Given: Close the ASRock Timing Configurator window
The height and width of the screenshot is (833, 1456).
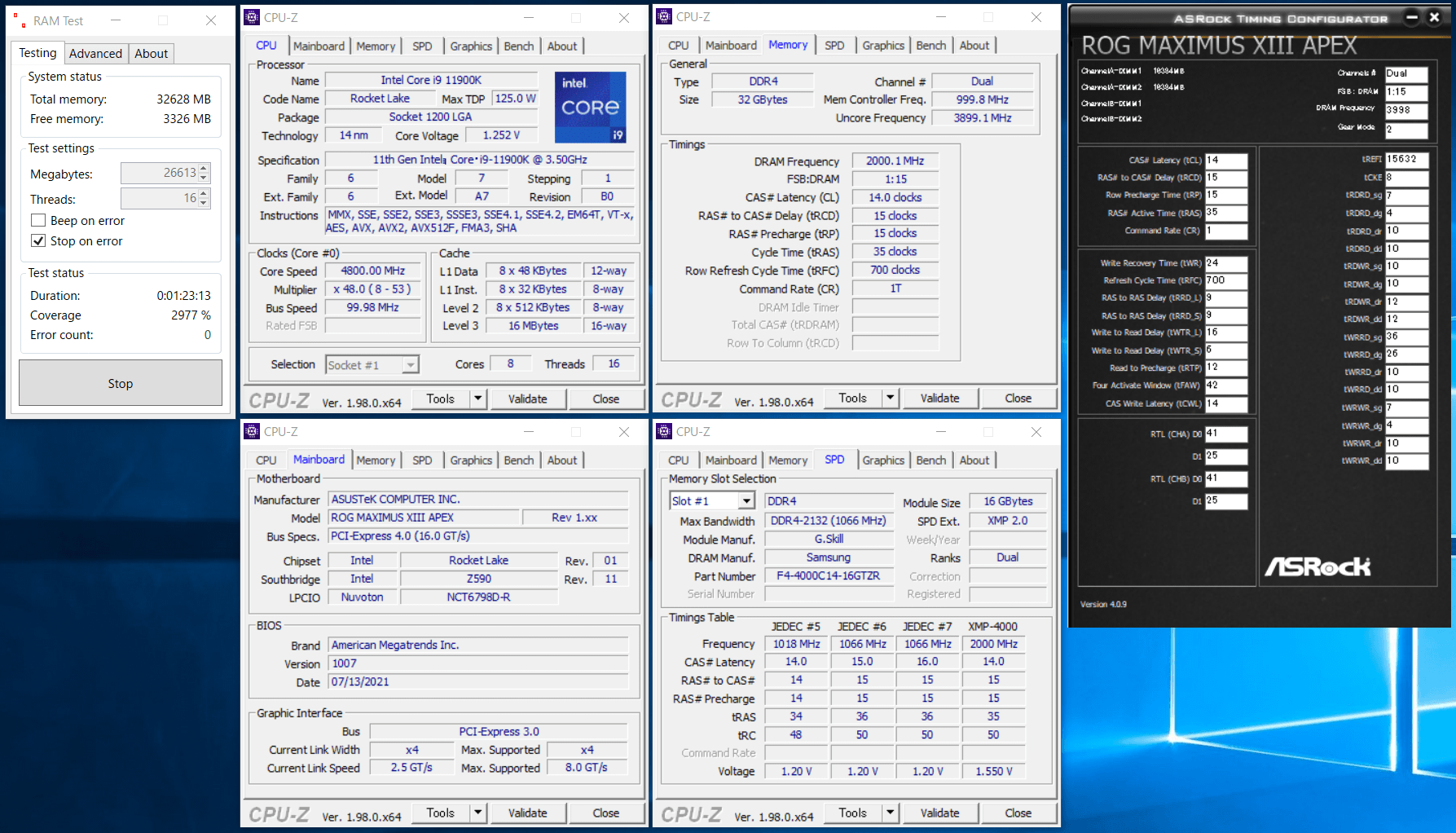Looking at the screenshot, I should click(1435, 17).
